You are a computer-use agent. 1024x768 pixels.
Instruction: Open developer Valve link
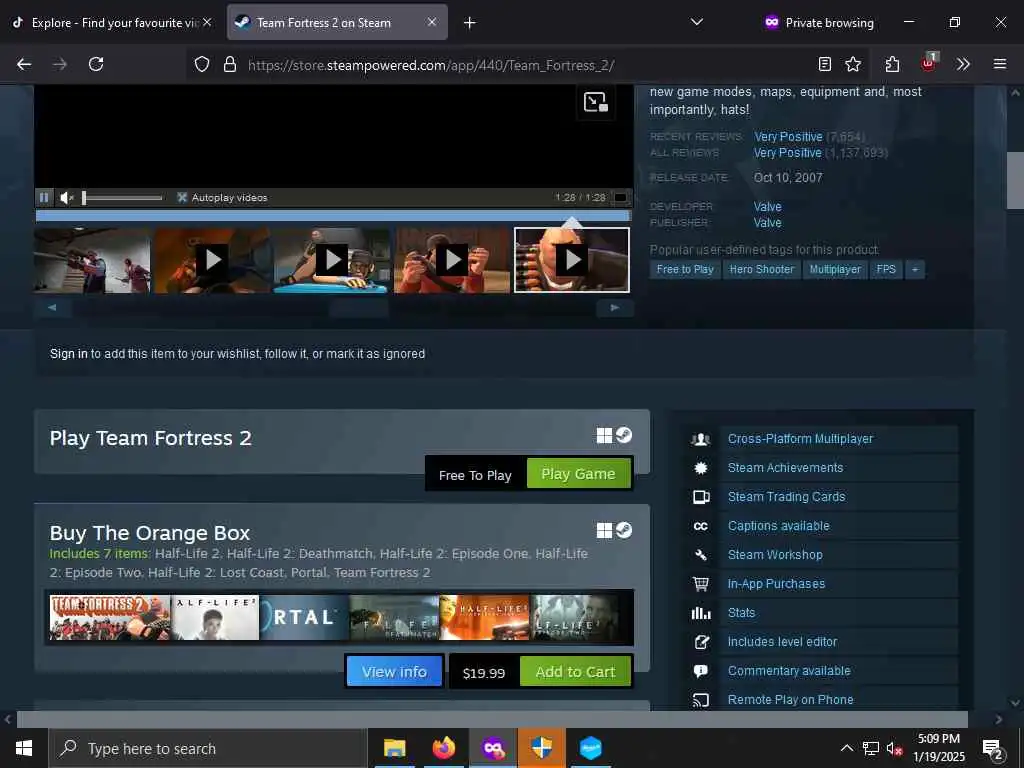(x=767, y=206)
